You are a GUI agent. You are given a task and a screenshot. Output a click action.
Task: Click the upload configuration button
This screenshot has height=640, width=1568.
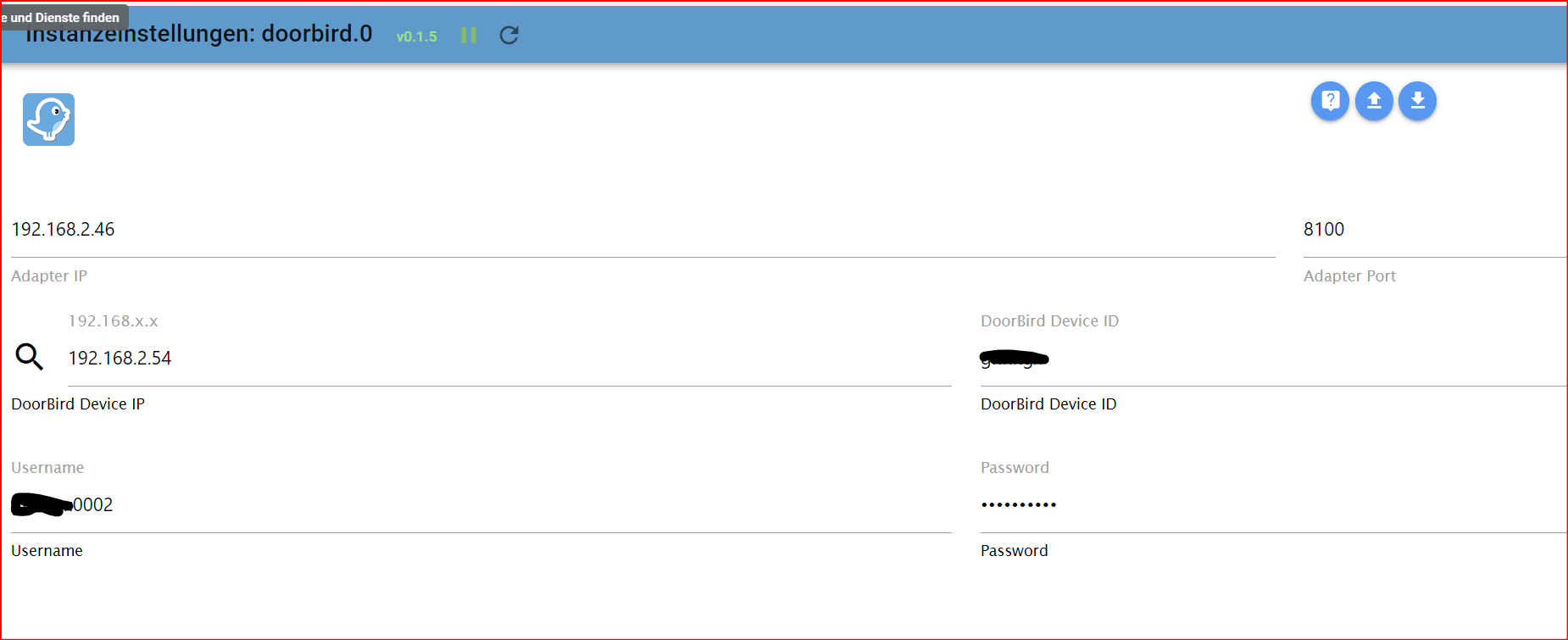pyautogui.click(x=1374, y=101)
